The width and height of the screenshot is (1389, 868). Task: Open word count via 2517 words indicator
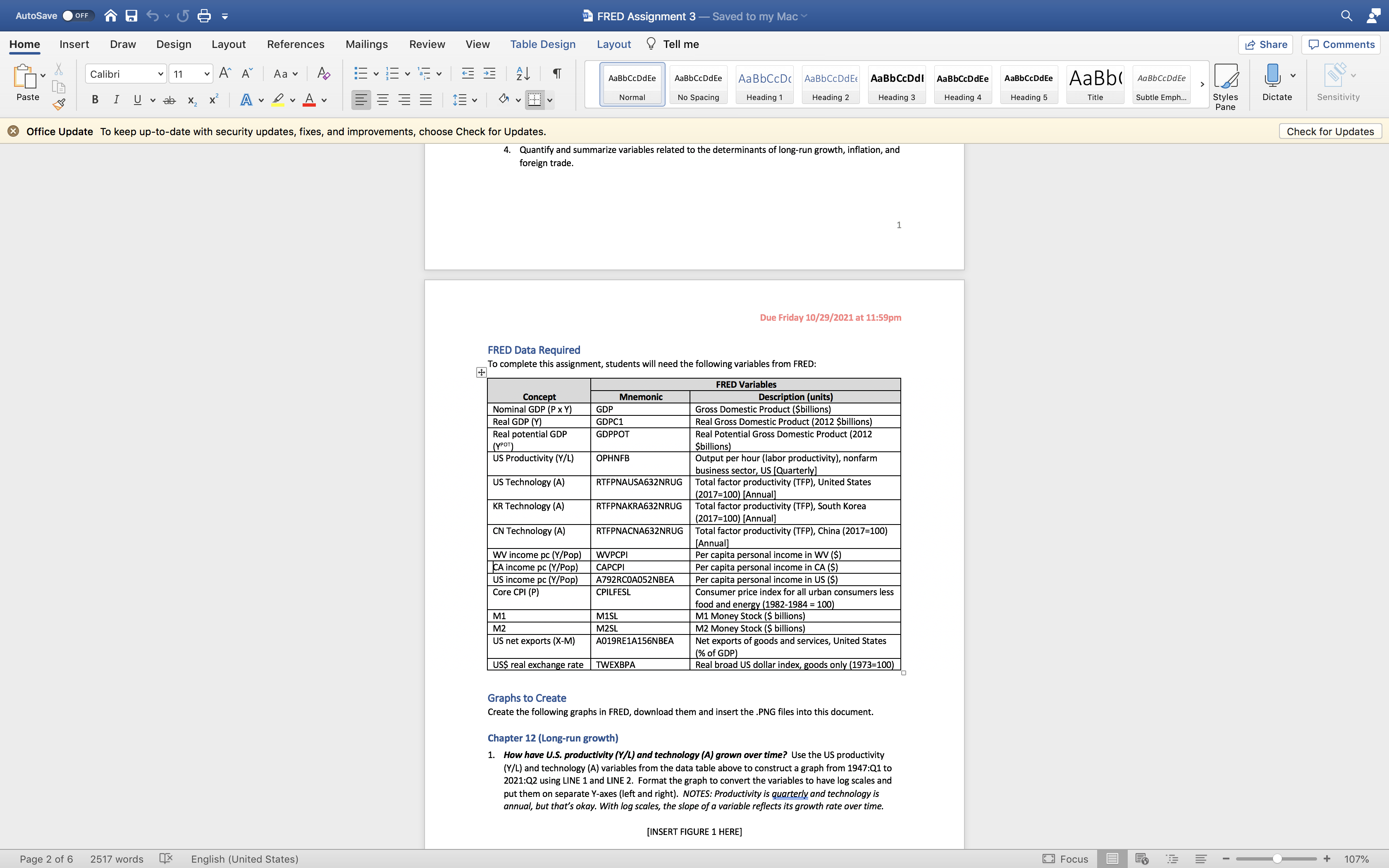point(117,858)
